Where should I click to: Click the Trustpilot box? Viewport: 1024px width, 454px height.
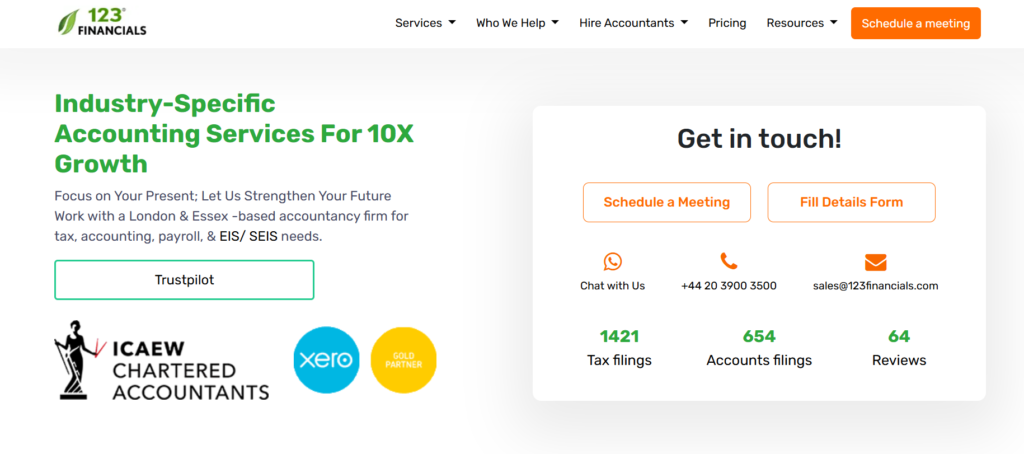pyautogui.click(x=184, y=280)
